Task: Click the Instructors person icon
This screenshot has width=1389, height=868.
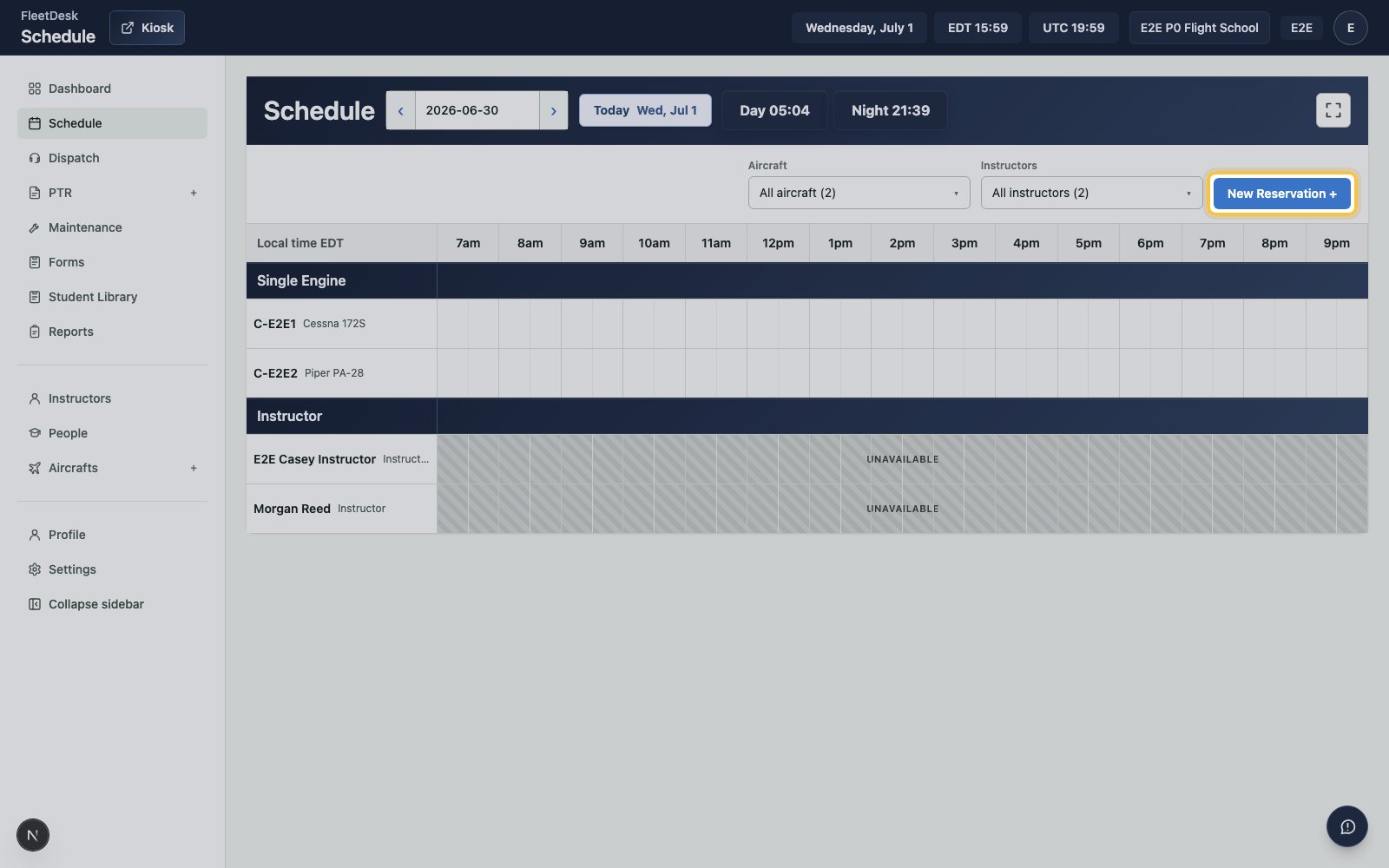Action: (35, 398)
